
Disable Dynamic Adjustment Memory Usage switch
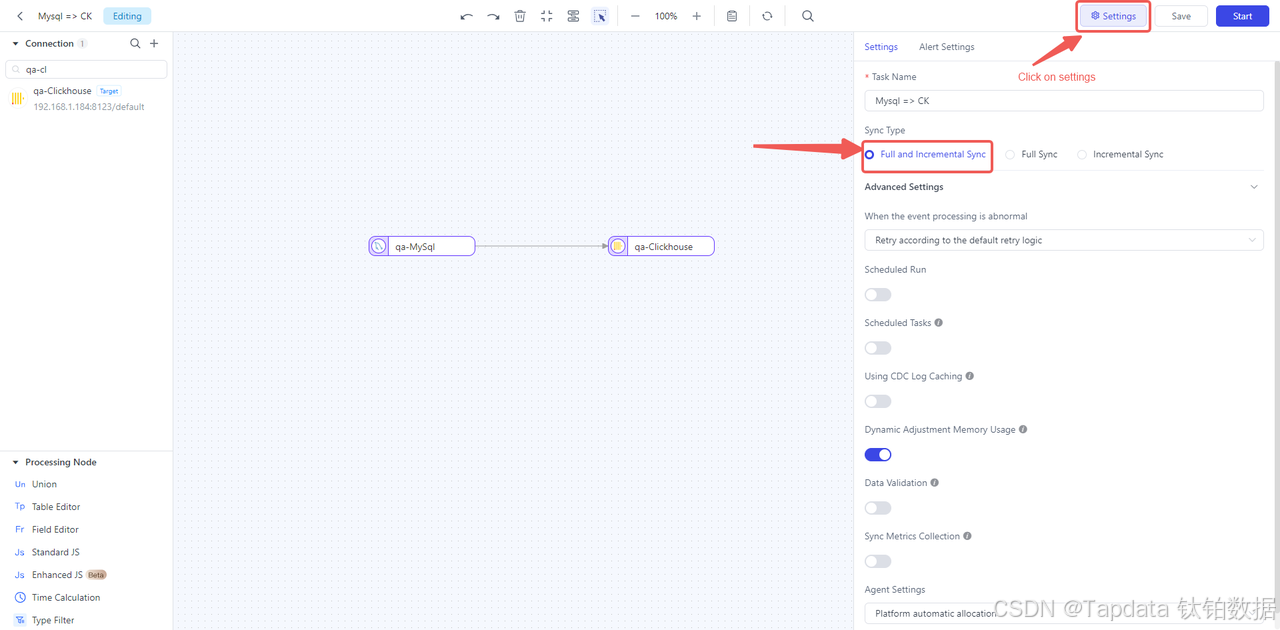tap(878, 455)
